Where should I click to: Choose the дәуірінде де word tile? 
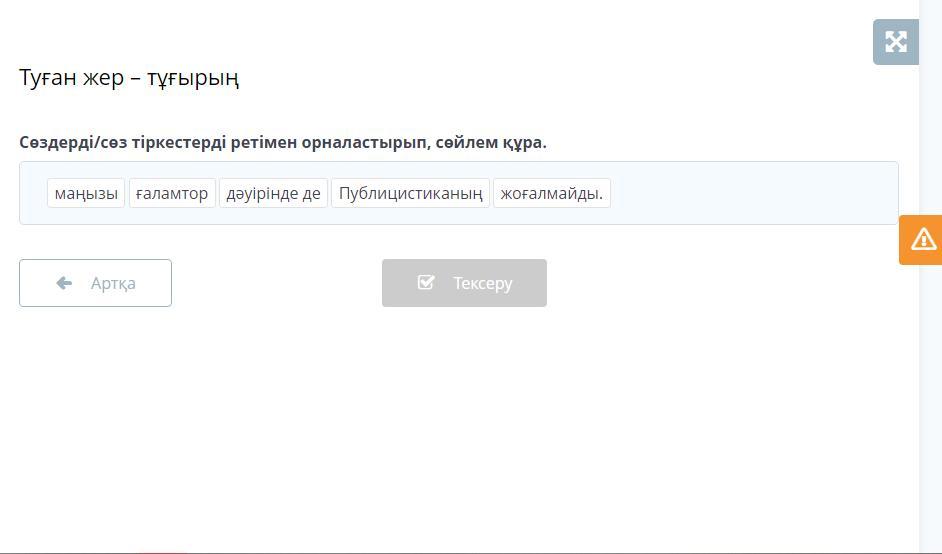[x=273, y=194]
